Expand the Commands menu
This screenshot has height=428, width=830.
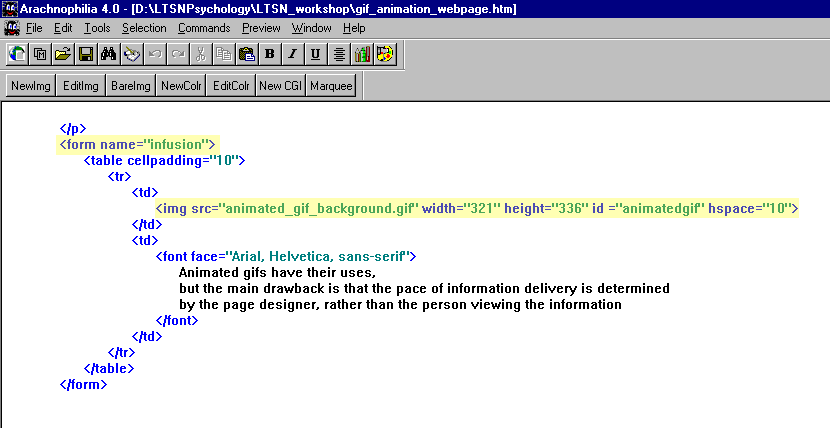[x=204, y=28]
